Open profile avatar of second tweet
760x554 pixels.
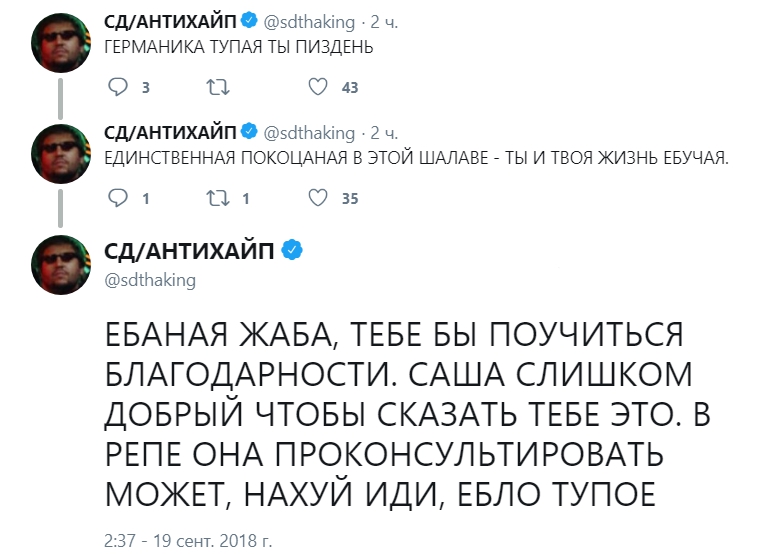tap(64, 153)
